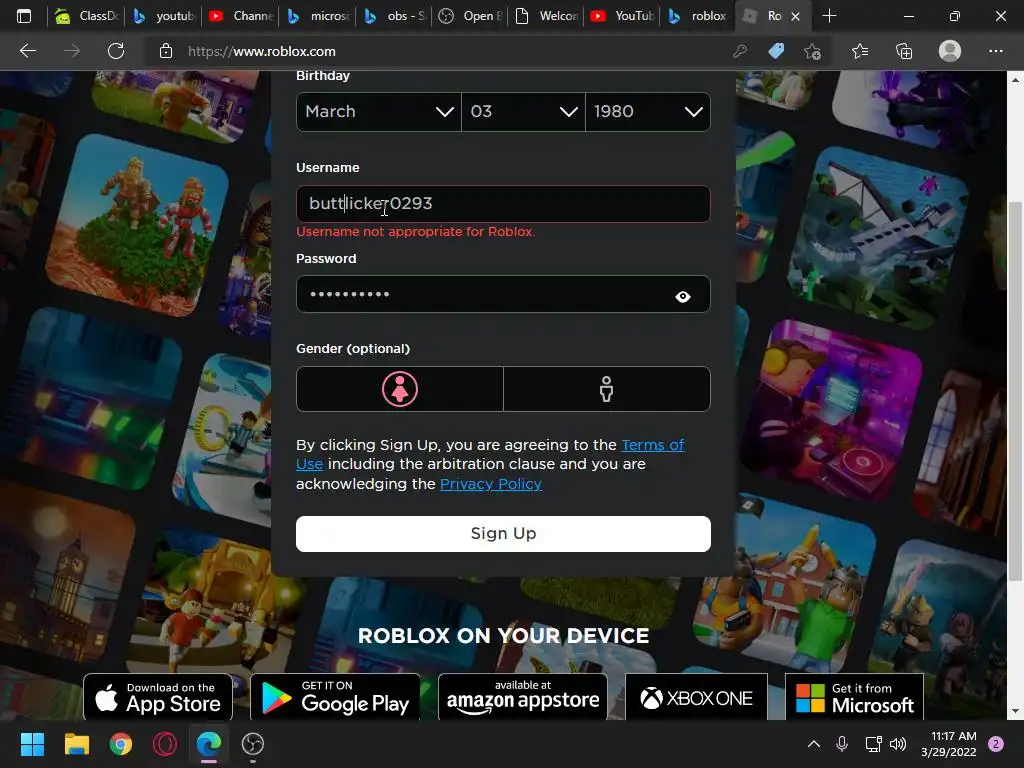Open the birthday year dropdown
The height and width of the screenshot is (768, 1024).
coord(648,112)
